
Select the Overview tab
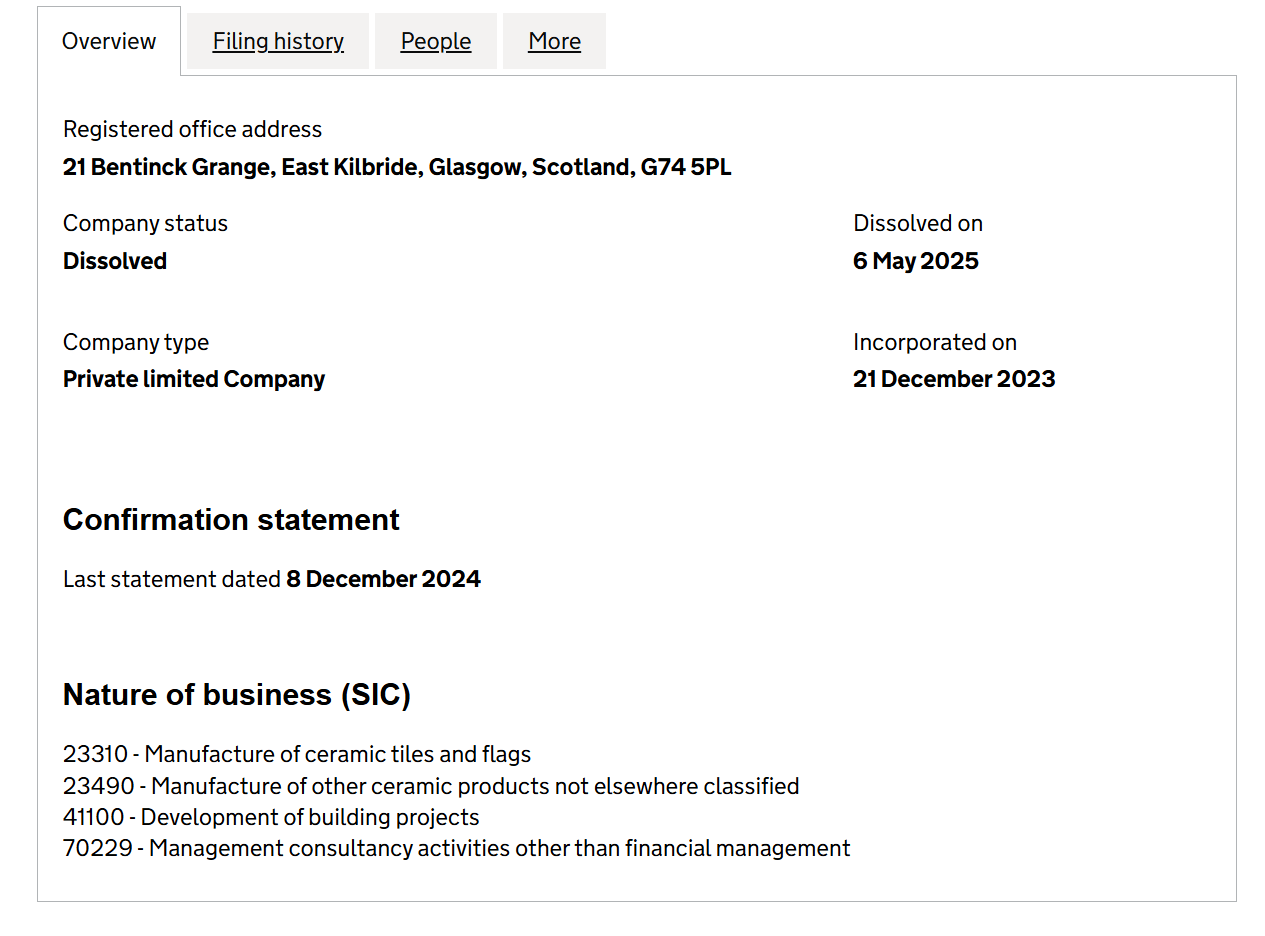(x=109, y=41)
